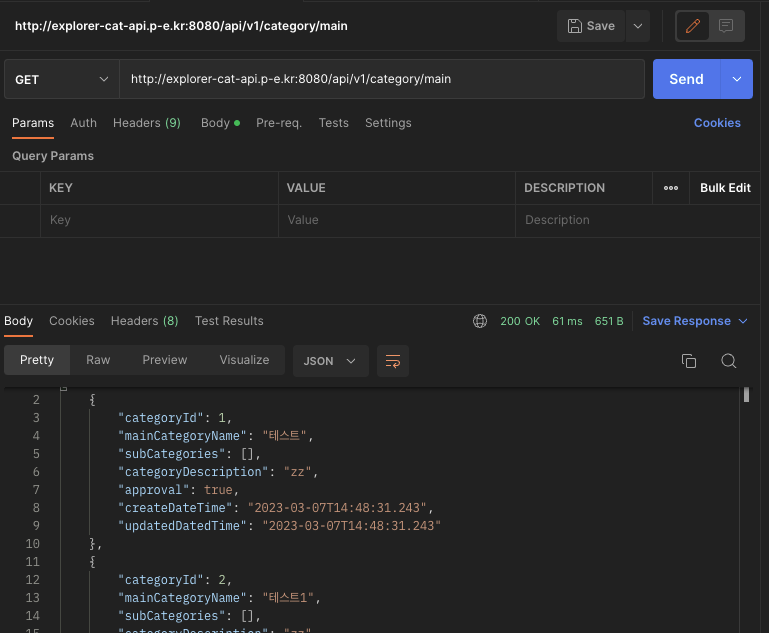Image resolution: width=769 pixels, height=633 pixels.
Task: Open the query params column options ellipsis
Action: 671,188
